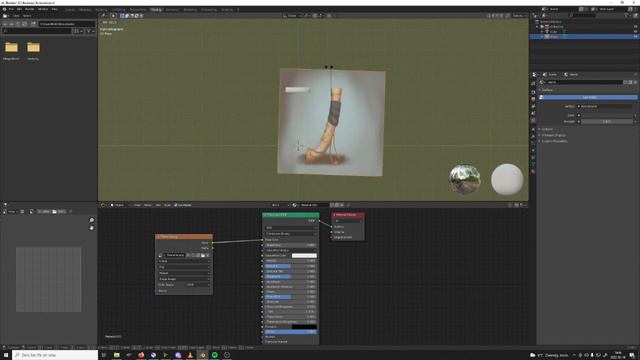The width and height of the screenshot is (640, 360).
Task: Click the pan hand icon in image editor
Action: tap(92, 228)
